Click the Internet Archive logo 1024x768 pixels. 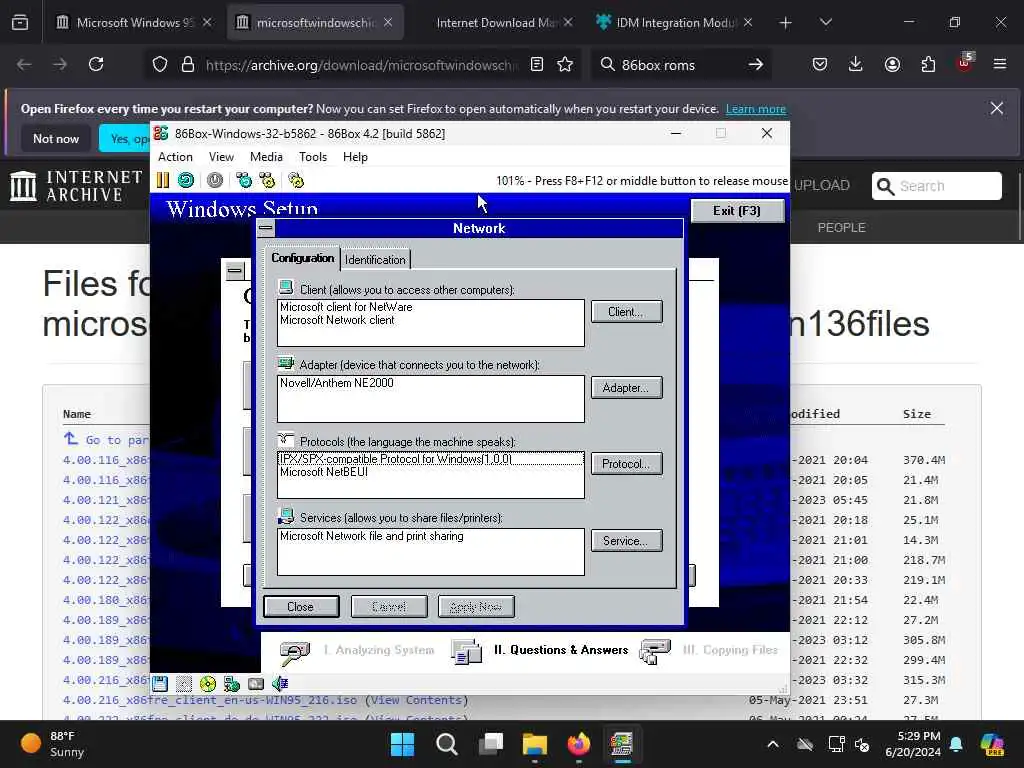pyautogui.click(x=76, y=186)
